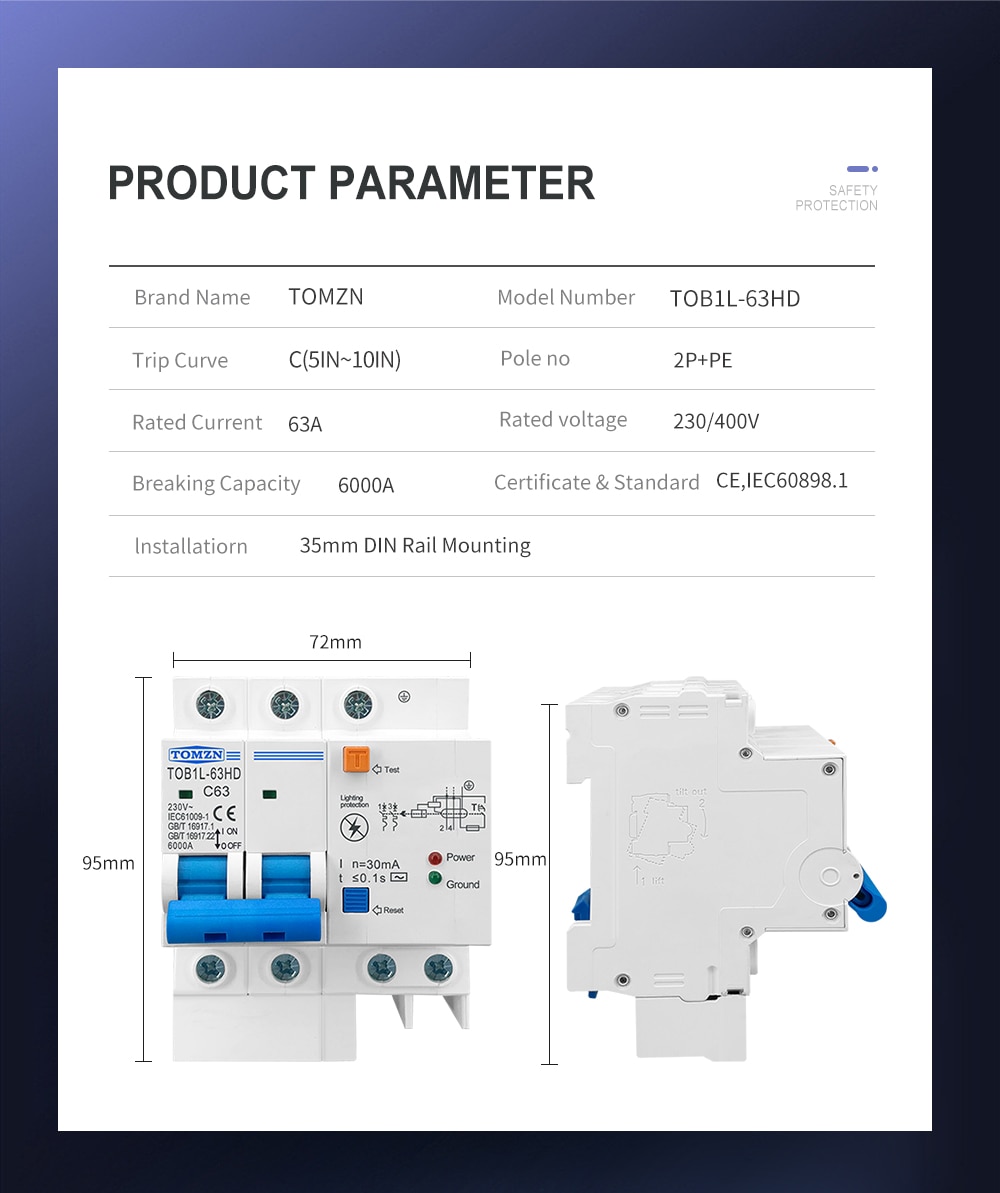
Task: Click the wiring diagram on the breaker face
Action: 432,807
